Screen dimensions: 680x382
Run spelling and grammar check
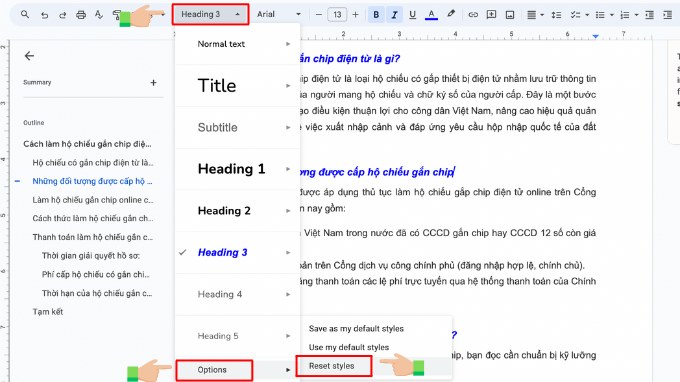[99, 15]
